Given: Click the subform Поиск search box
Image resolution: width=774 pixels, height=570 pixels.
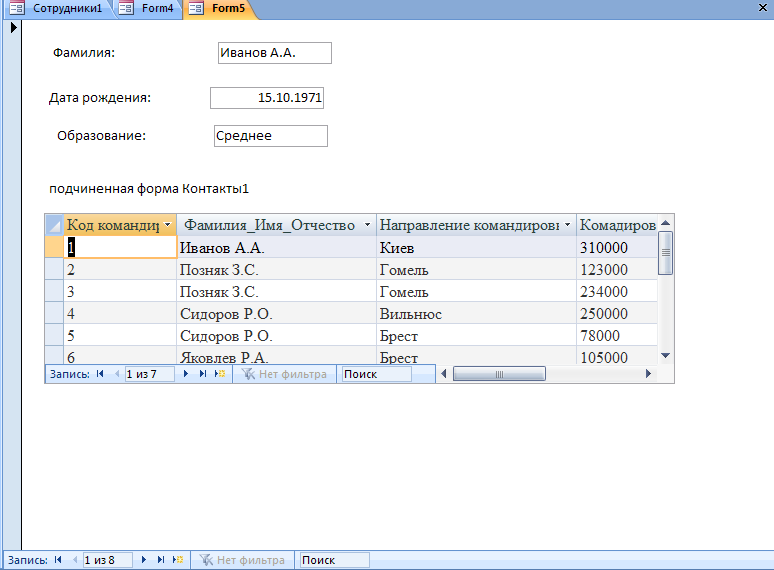Looking at the screenshot, I should pos(377,374).
